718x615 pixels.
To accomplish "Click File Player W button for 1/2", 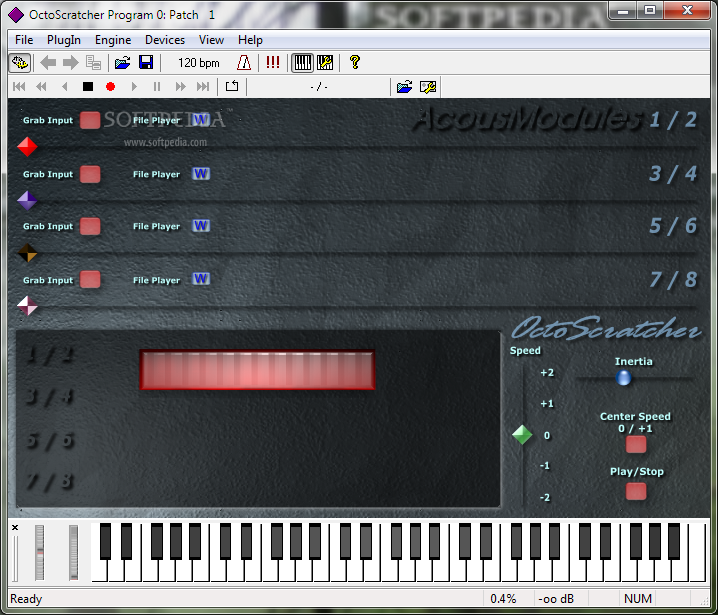I will point(201,120).
